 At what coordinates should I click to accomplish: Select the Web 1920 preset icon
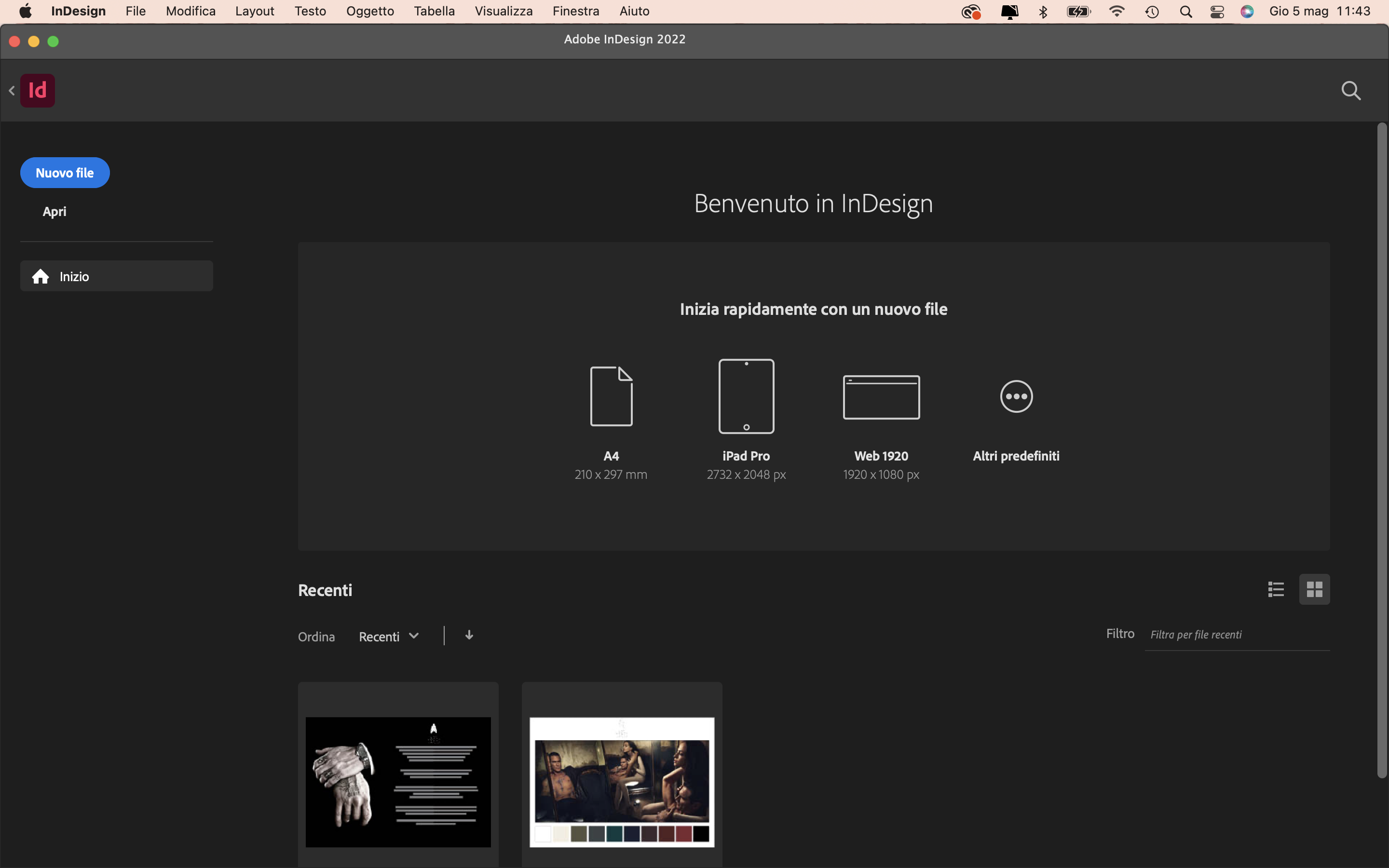point(881,397)
